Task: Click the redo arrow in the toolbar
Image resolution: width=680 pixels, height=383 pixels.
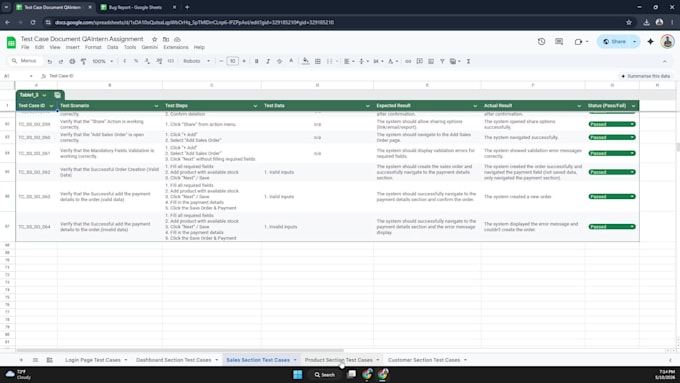Action: [61, 62]
